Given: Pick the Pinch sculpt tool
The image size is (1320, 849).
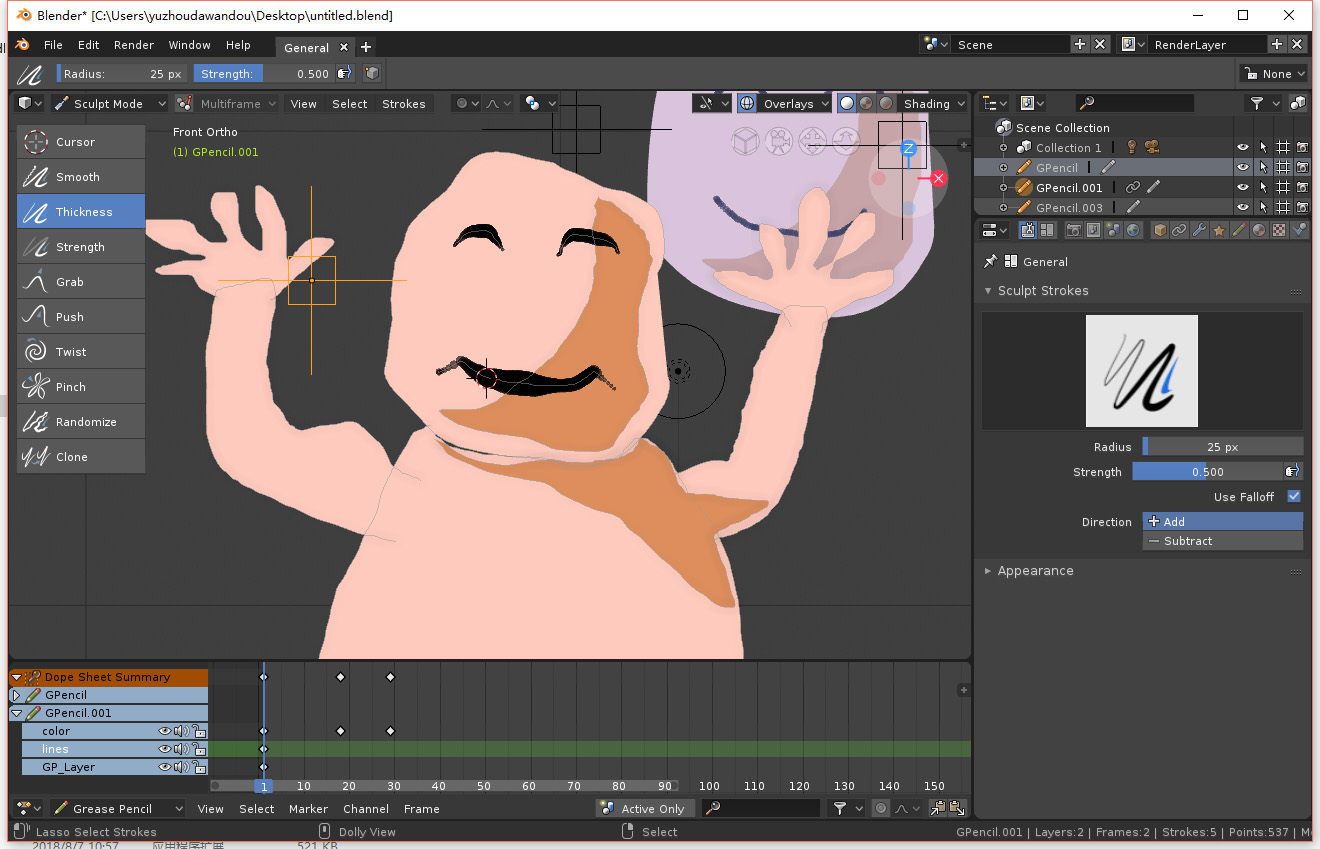Looking at the screenshot, I should point(80,387).
